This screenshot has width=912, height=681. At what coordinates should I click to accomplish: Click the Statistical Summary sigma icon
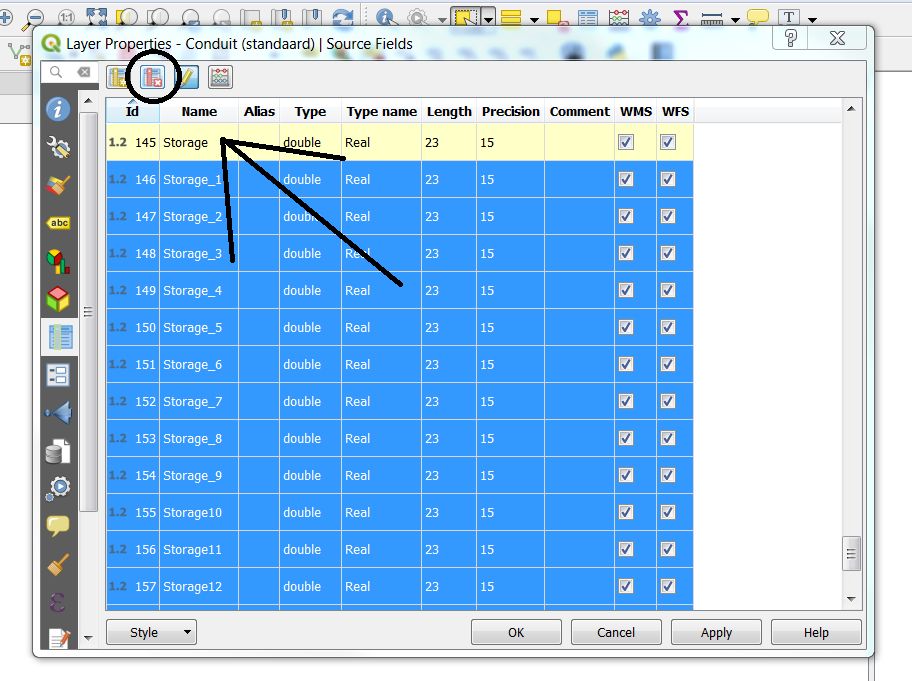681,17
